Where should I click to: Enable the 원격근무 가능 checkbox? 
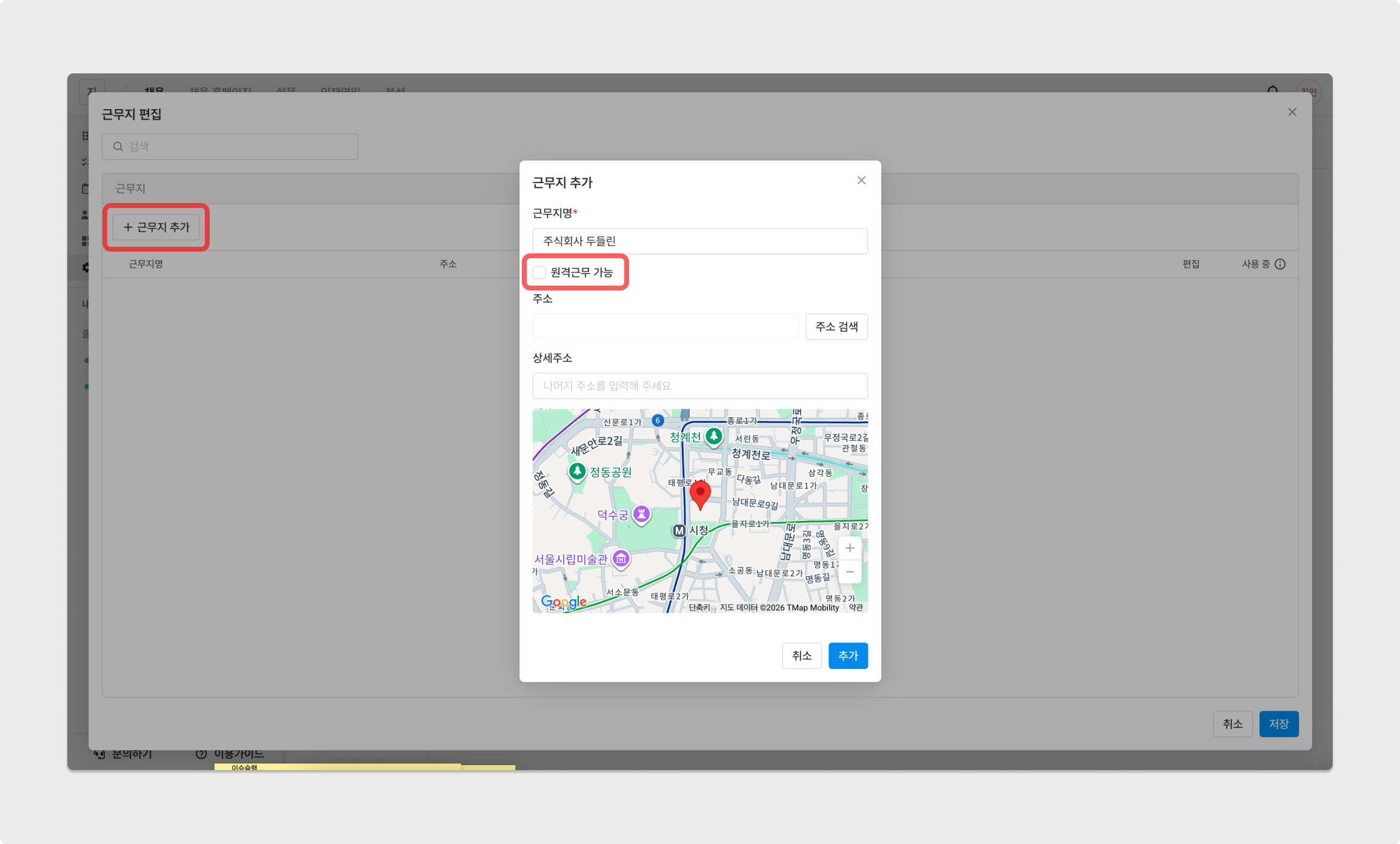539,272
